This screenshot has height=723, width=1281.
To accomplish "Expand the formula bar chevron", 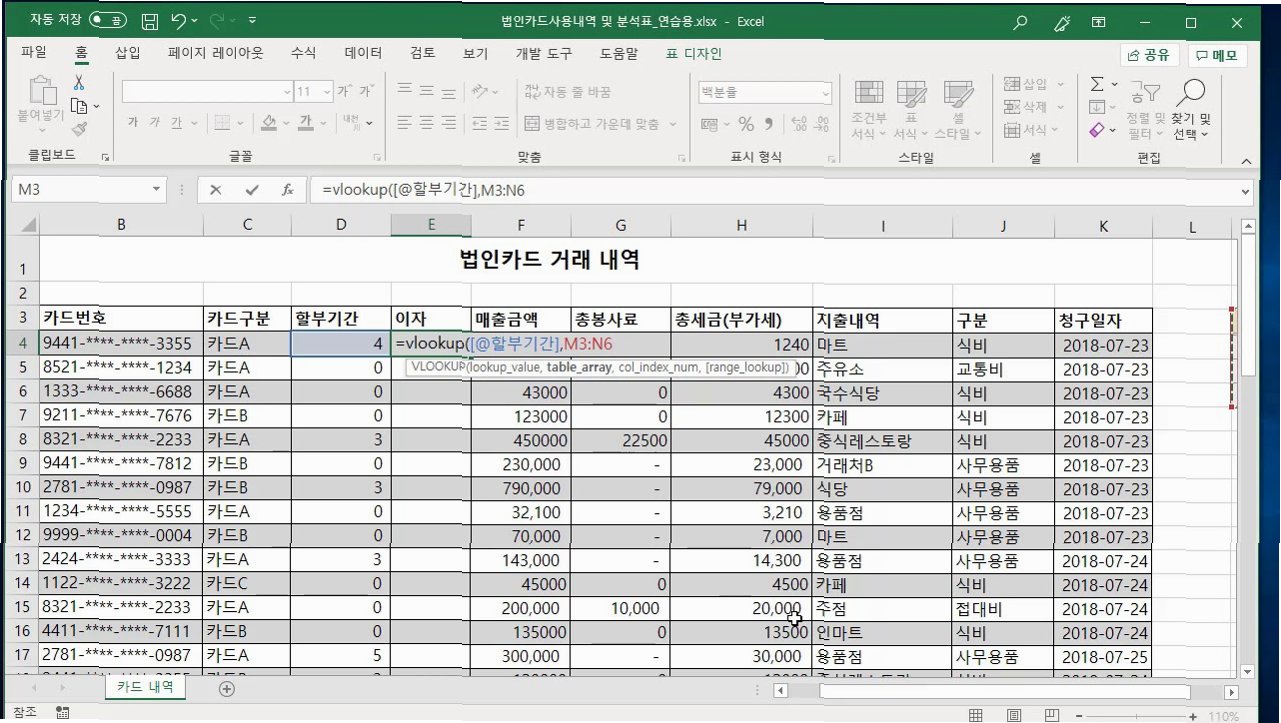I will [1245, 190].
